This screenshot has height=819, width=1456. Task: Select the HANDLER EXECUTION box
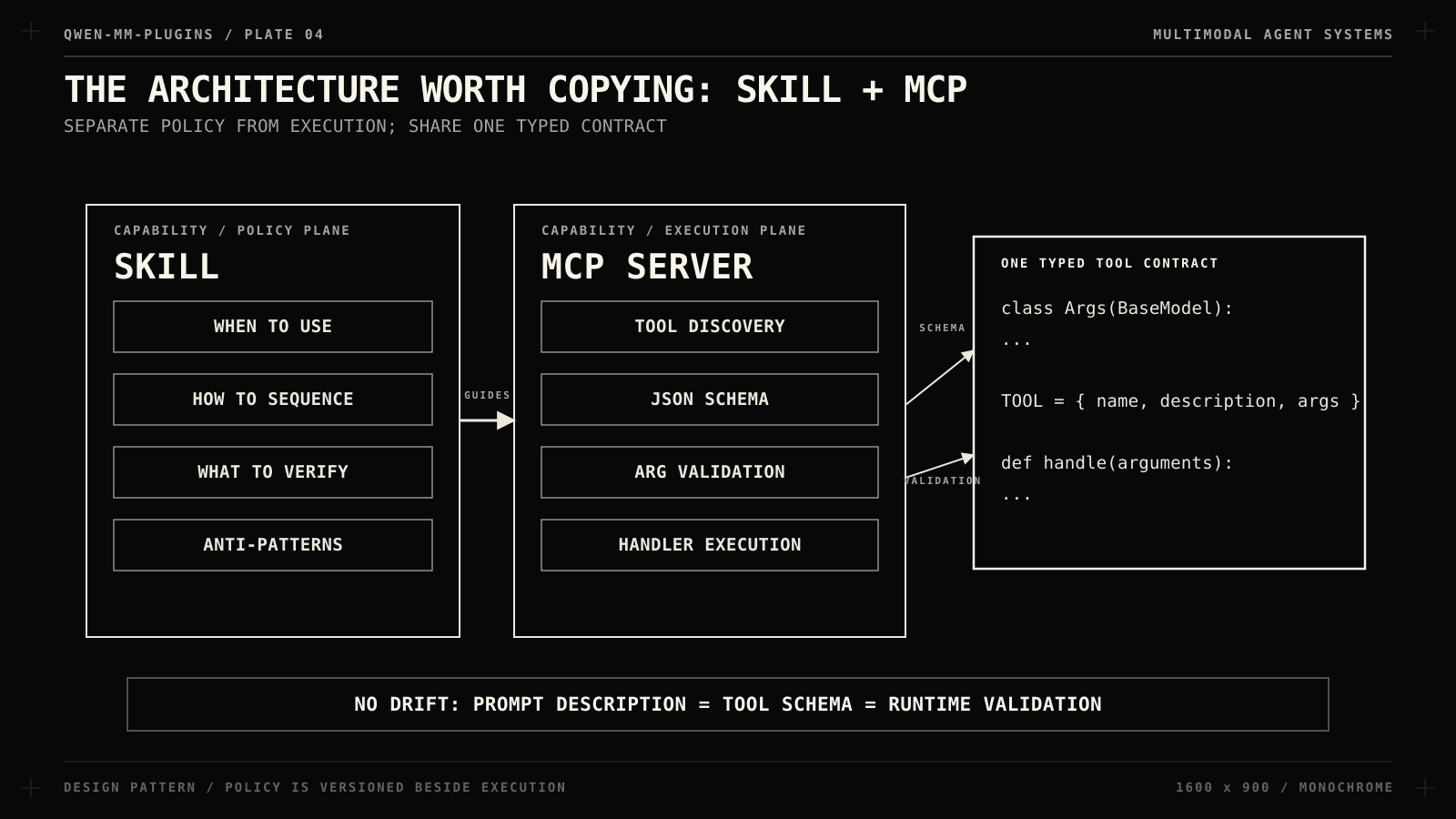tap(710, 545)
